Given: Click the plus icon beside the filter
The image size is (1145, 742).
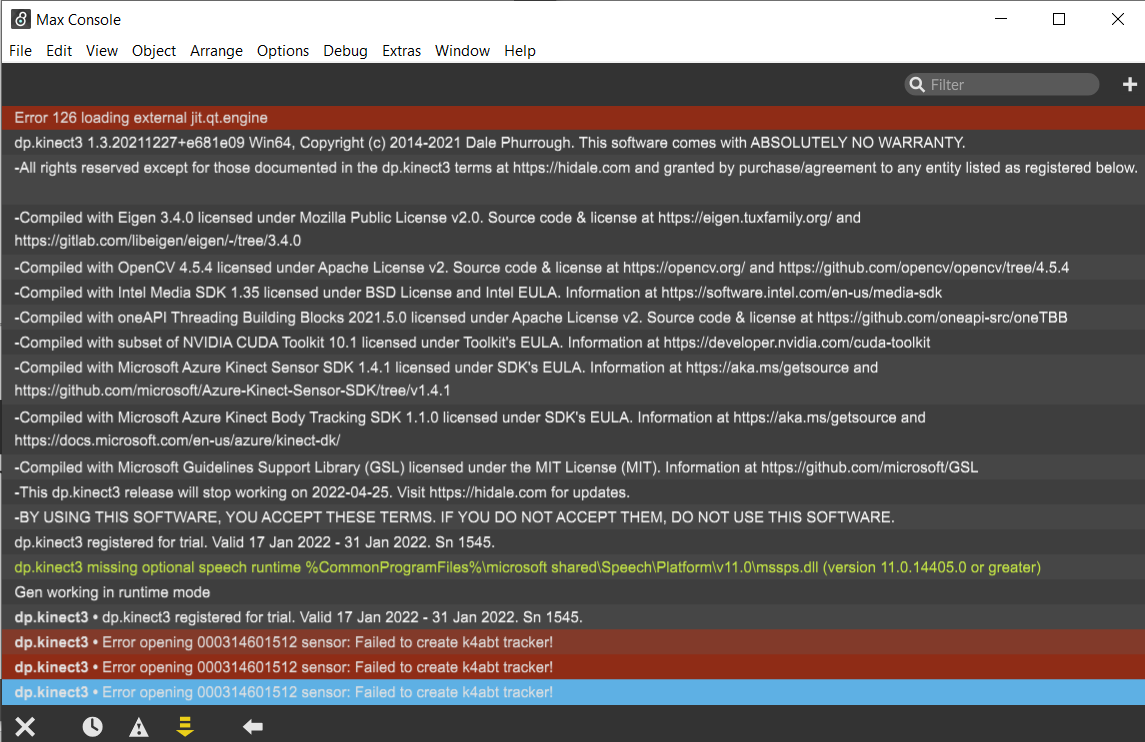Looking at the screenshot, I should click(x=1130, y=85).
